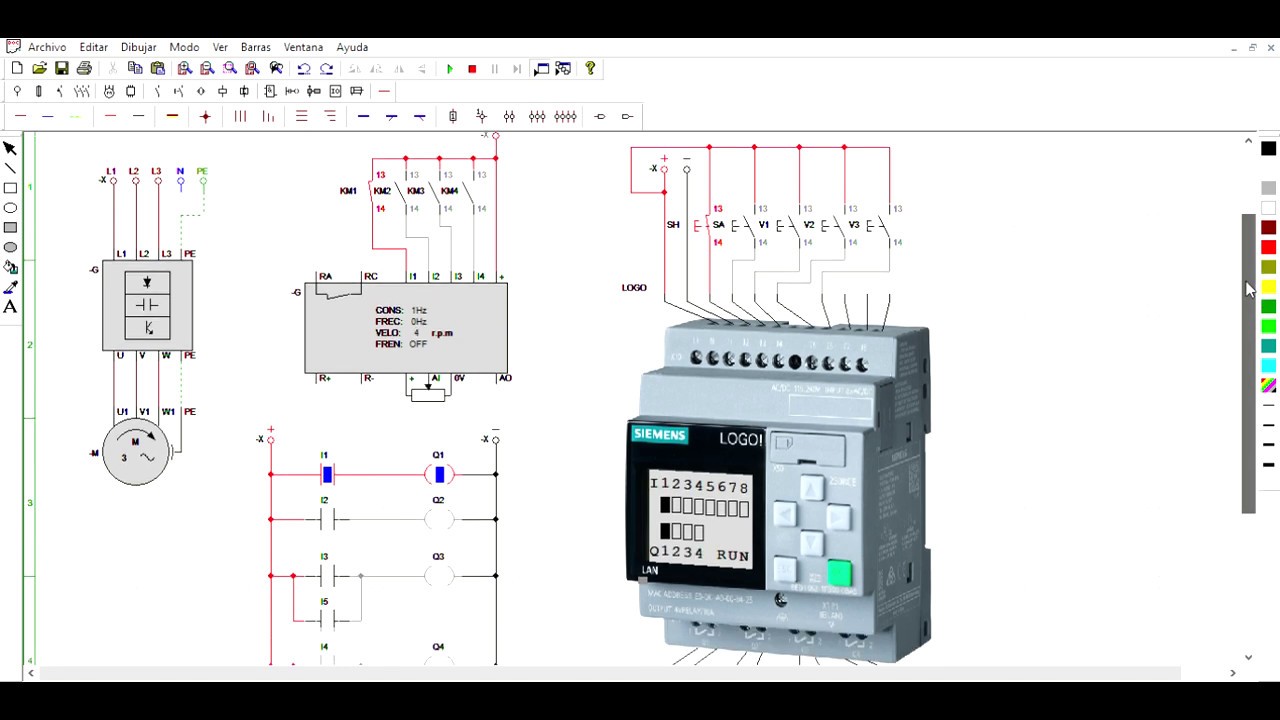The image size is (1280, 720).
Task: Choose the thinnest line width option
Action: click(1268, 406)
